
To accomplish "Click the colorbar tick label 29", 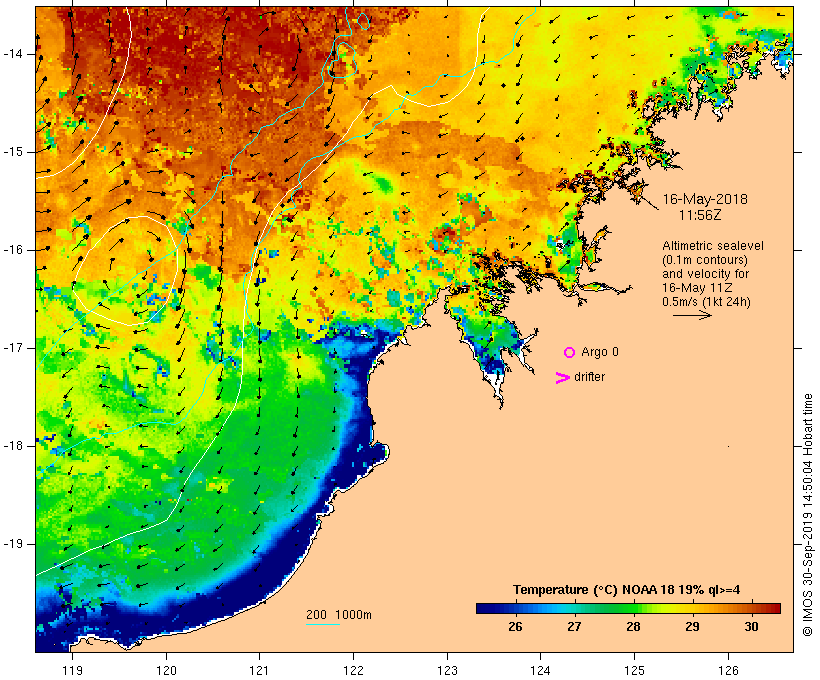I will click(692, 626).
